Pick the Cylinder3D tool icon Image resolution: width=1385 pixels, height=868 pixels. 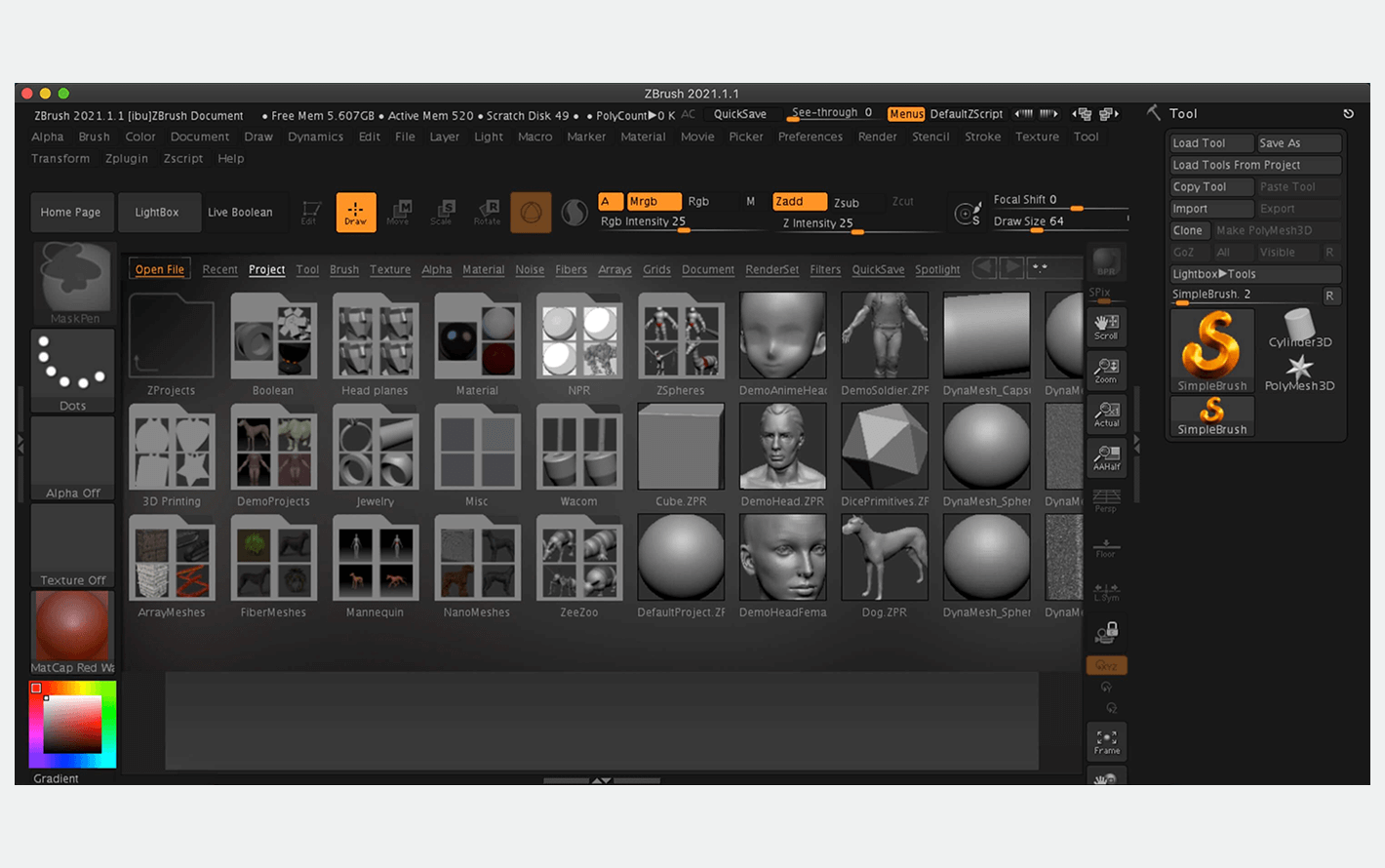click(1299, 328)
